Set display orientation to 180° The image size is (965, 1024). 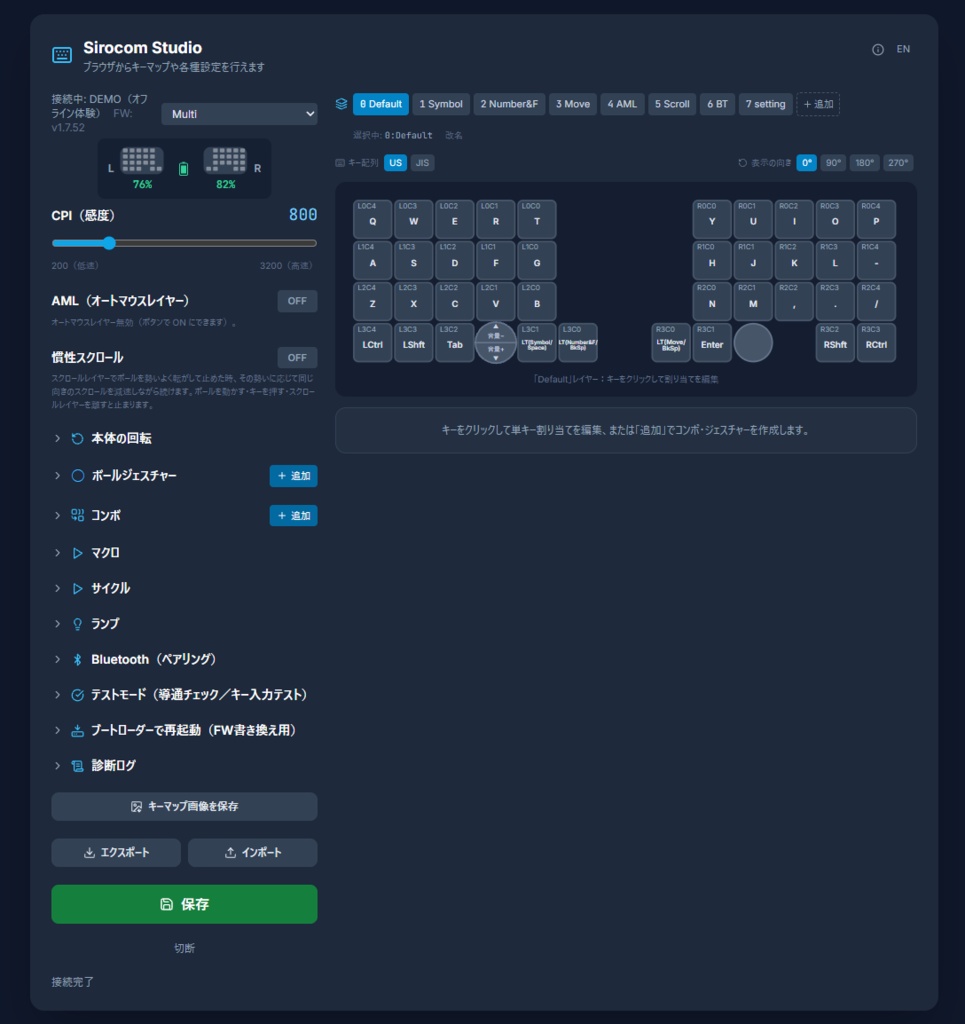(864, 163)
